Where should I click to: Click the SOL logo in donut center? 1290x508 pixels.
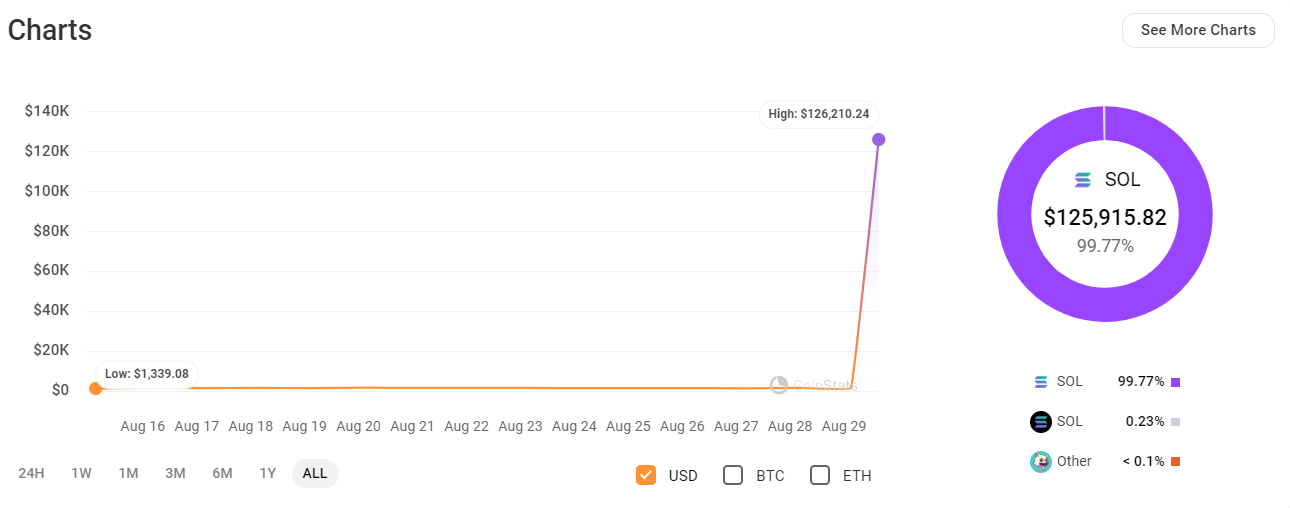pos(1082,180)
